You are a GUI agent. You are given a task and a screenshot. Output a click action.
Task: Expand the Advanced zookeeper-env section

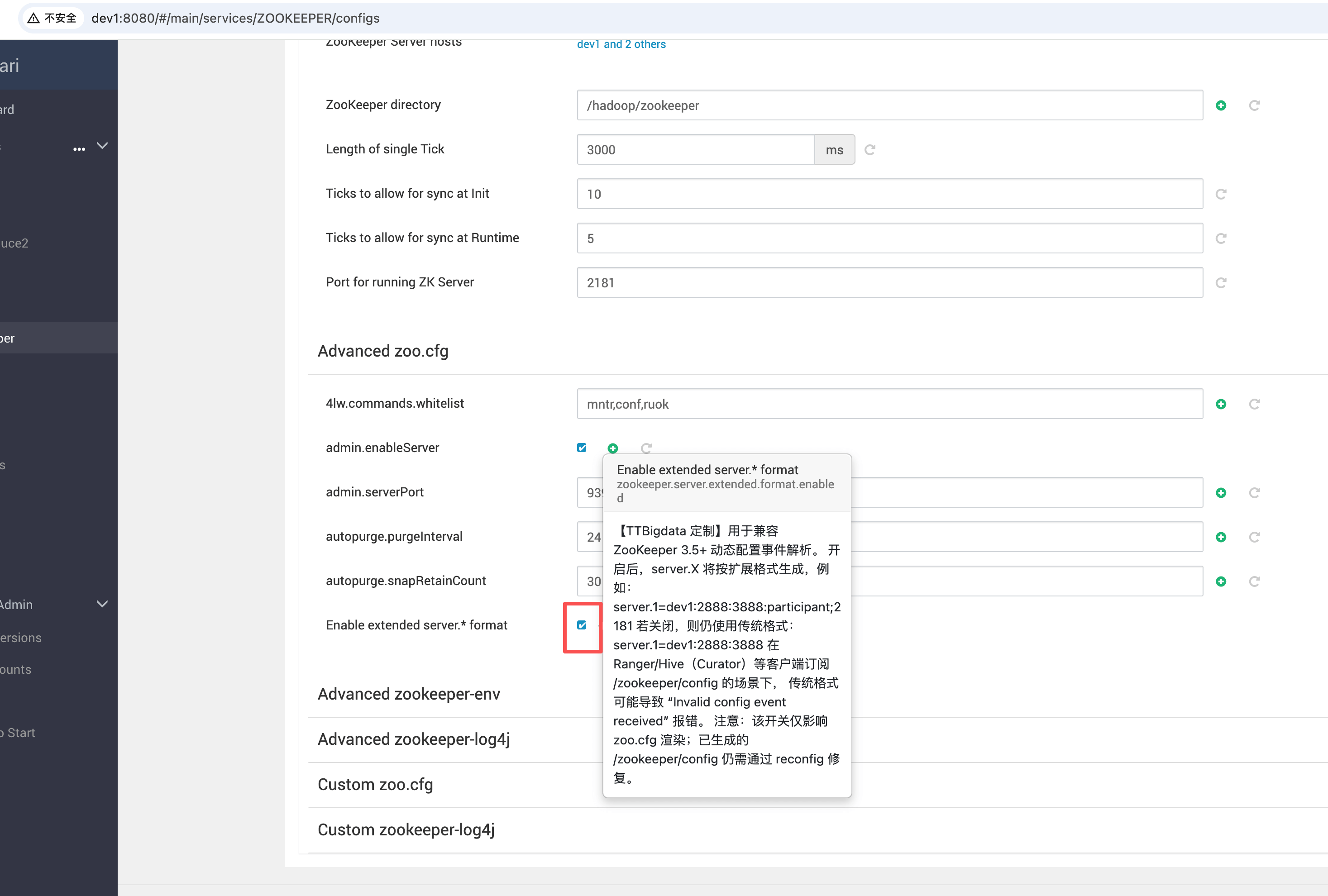click(x=409, y=694)
